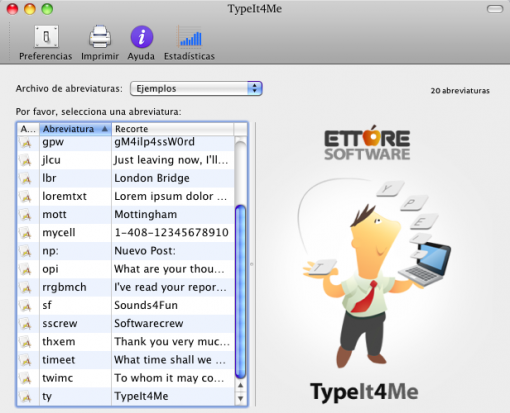Screen dimensions: 510x413
Task: Click the 'Nuevo Post:' clipping text
Action: [x=145, y=251]
